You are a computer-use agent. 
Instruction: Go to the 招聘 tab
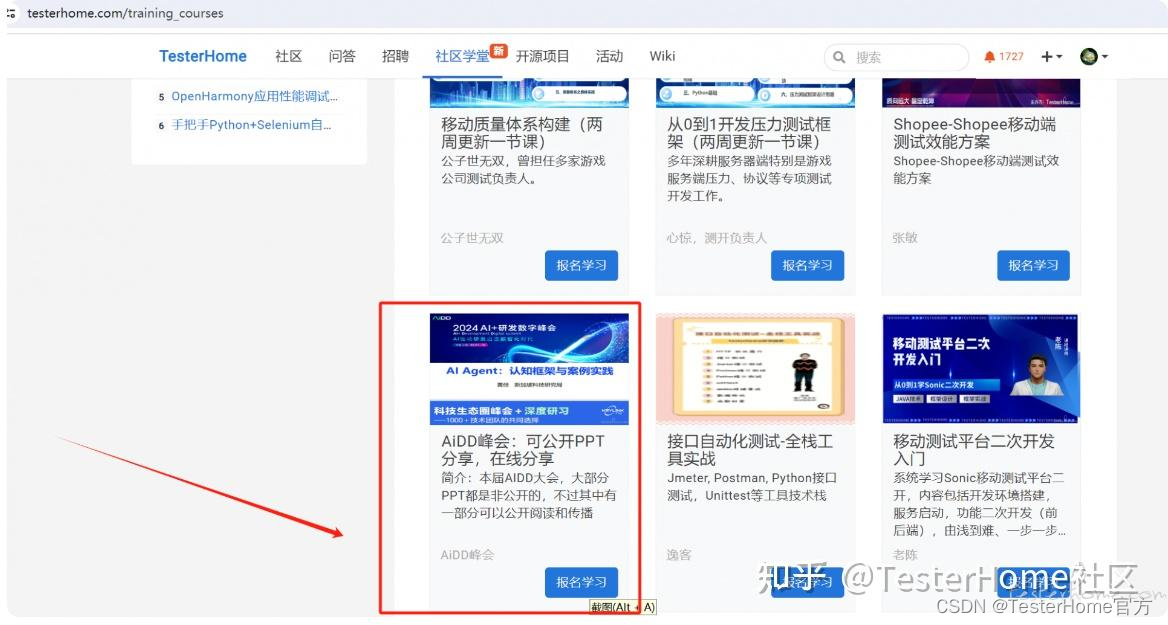pyautogui.click(x=395, y=56)
